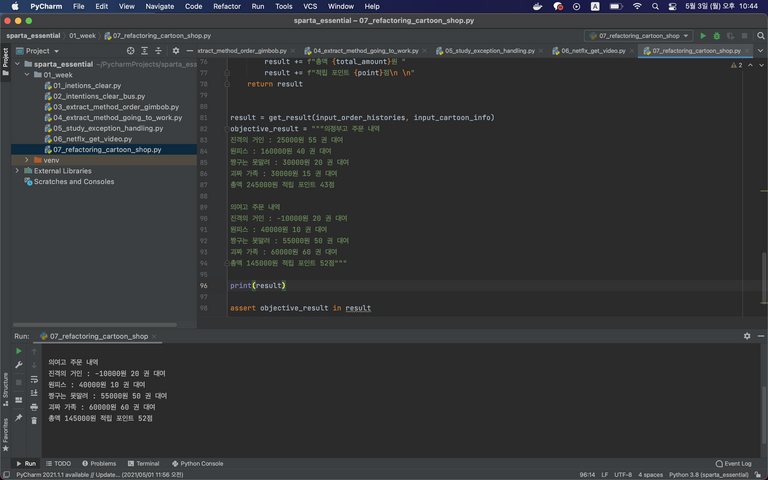Open the Tools menu

click(284, 6)
